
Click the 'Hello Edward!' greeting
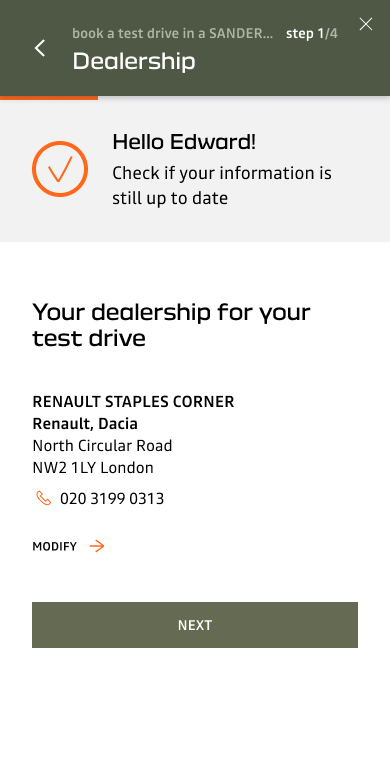click(184, 142)
